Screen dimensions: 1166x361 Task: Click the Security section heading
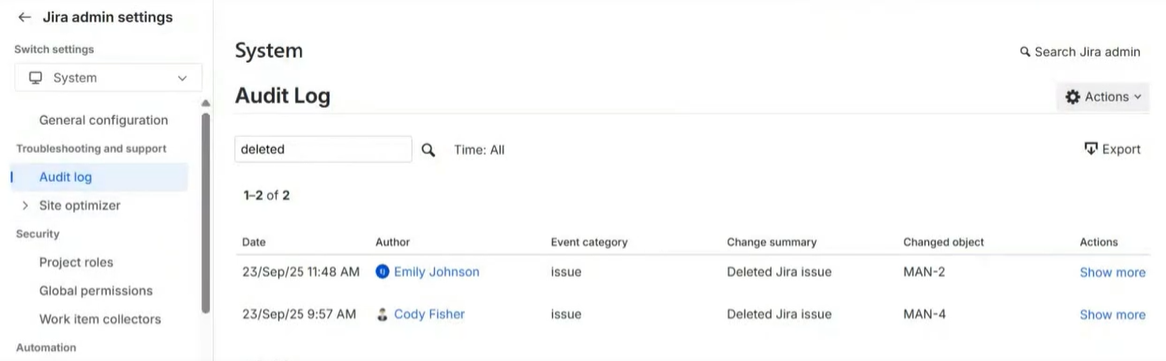point(37,234)
